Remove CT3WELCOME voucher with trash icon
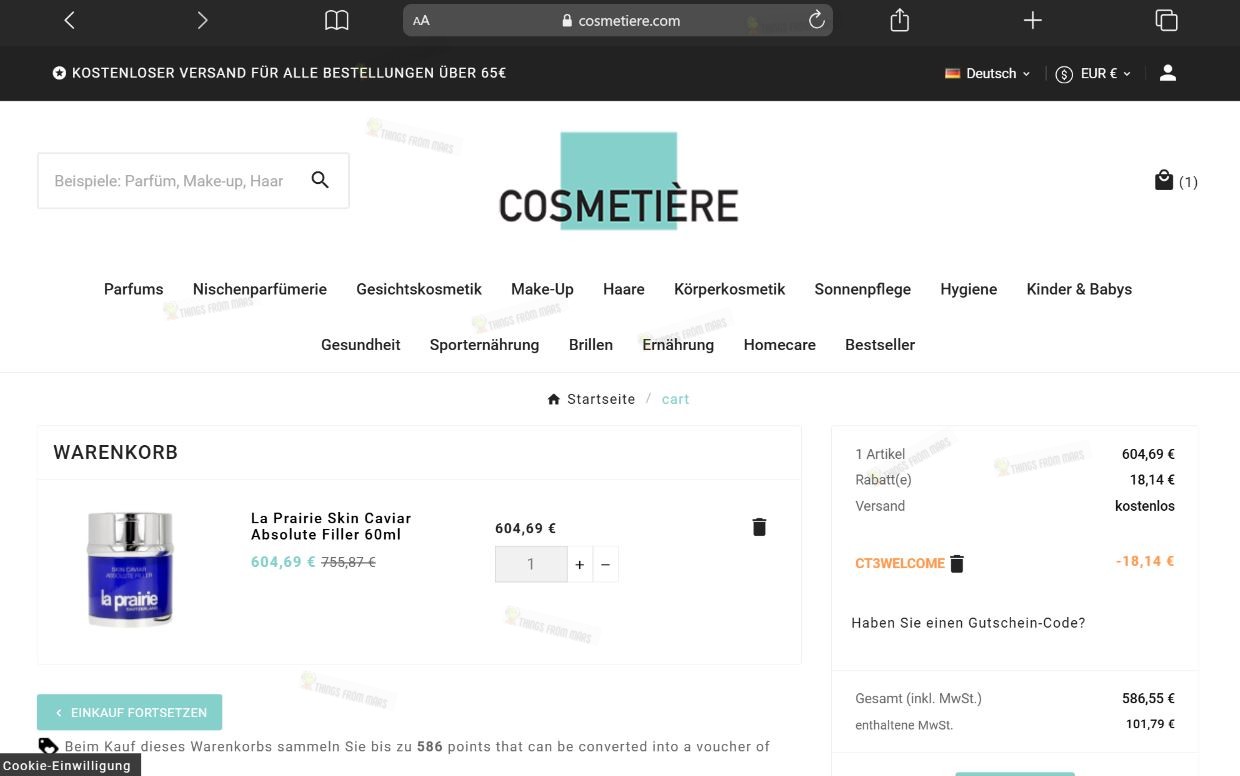The width and height of the screenshot is (1240, 776). [x=957, y=564]
